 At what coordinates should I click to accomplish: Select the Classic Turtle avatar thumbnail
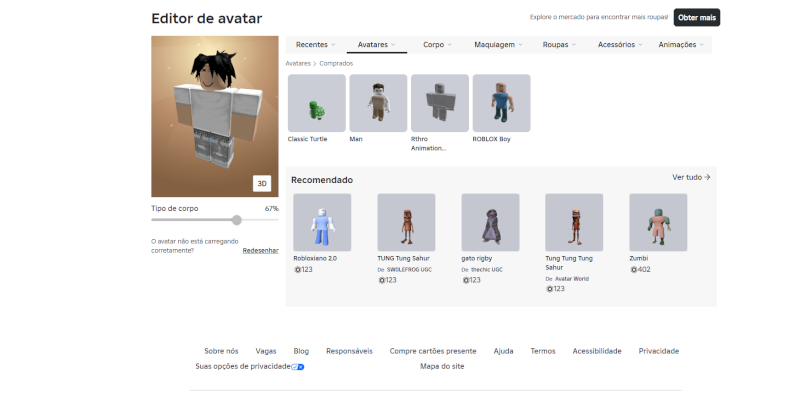[317, 103]
